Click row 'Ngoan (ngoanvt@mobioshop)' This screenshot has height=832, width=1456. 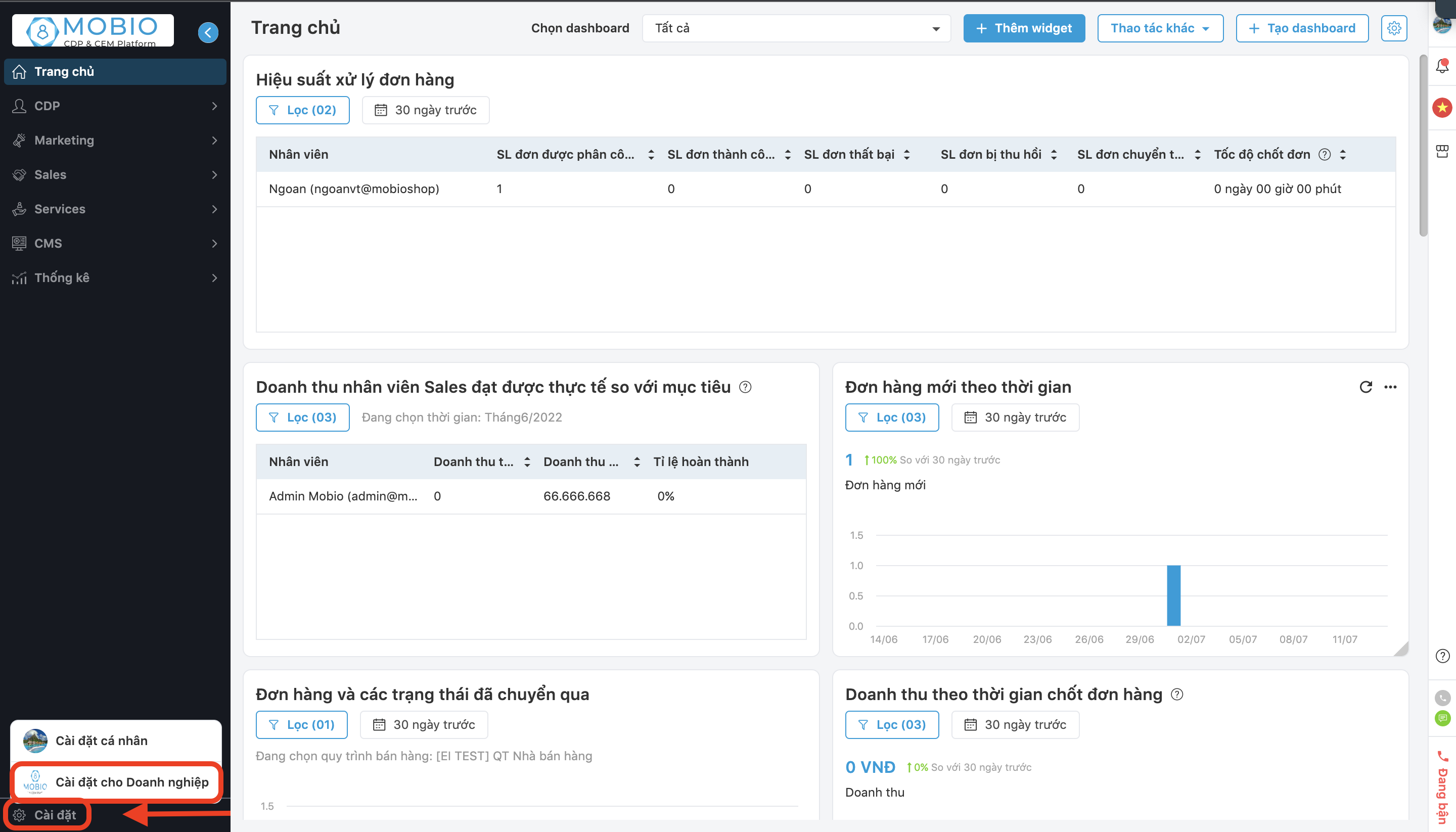pyautogui.click(x=826, y=189)
